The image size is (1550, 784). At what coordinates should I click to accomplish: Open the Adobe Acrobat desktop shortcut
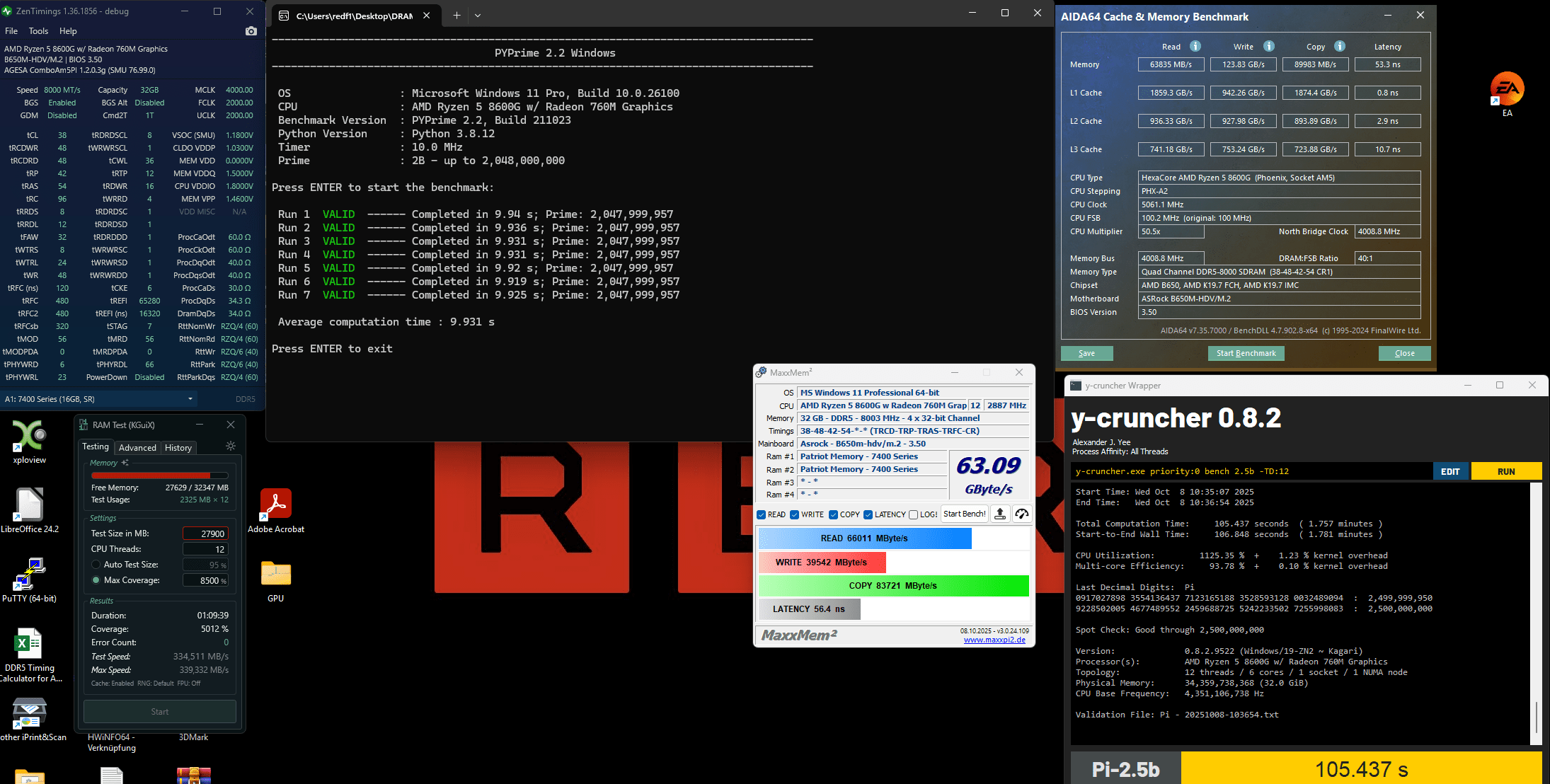tap(275, 504)
